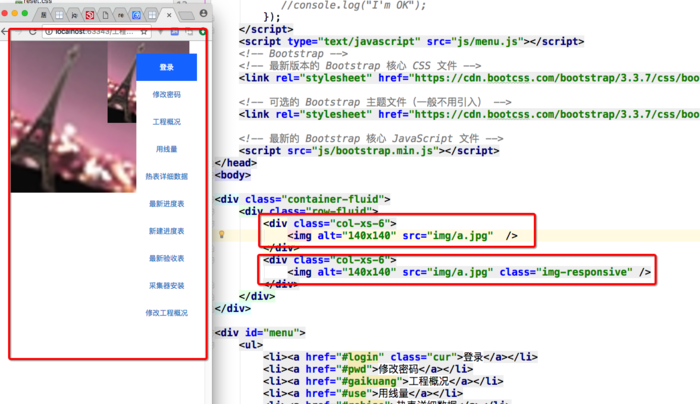This screenshot has height=404, width=700.
Task: Bookmark the page with the star icon
Action: [x=143, y=32]
